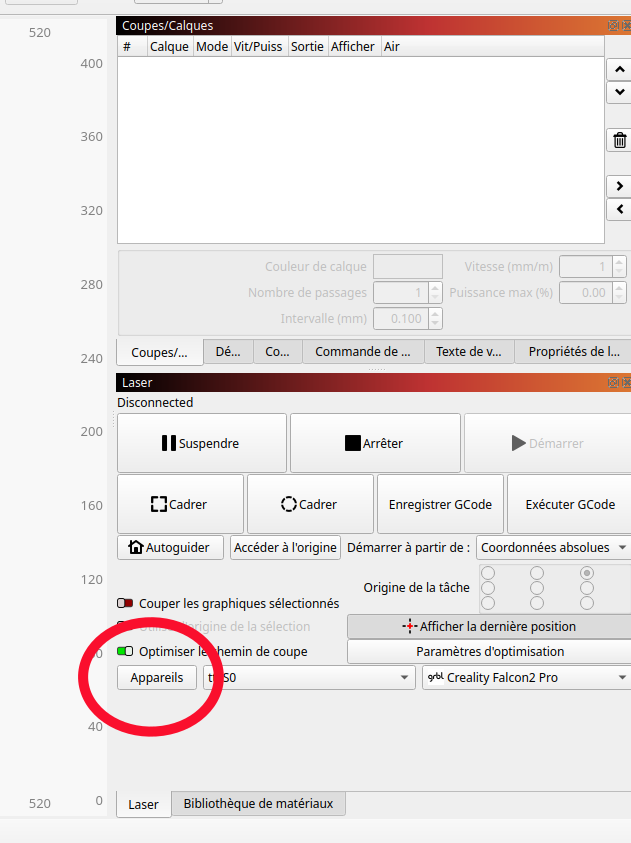Screen dimensions: 631x843
Task: Click the trash icon to delete layer
Action: tap(620, 140)
